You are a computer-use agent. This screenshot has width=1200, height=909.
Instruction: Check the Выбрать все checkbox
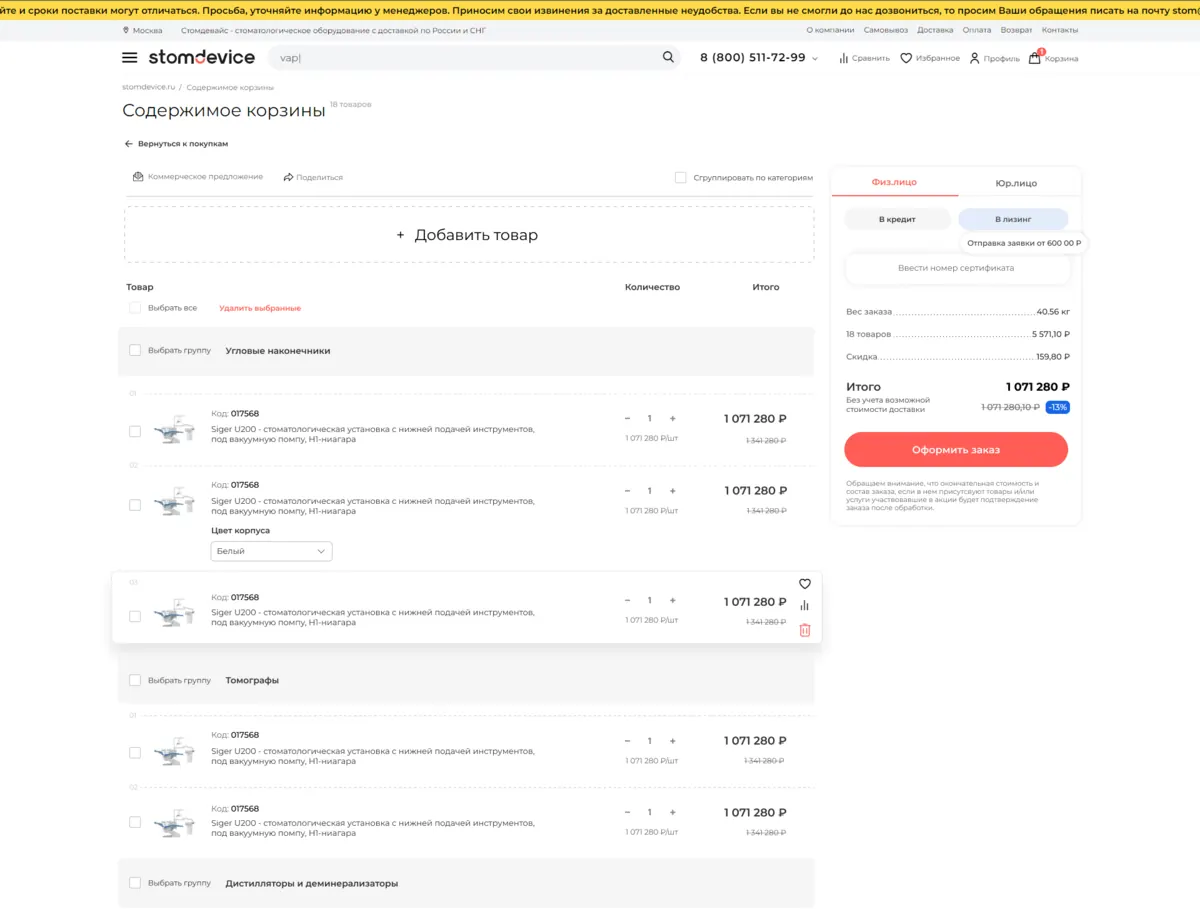click(135, 308)
